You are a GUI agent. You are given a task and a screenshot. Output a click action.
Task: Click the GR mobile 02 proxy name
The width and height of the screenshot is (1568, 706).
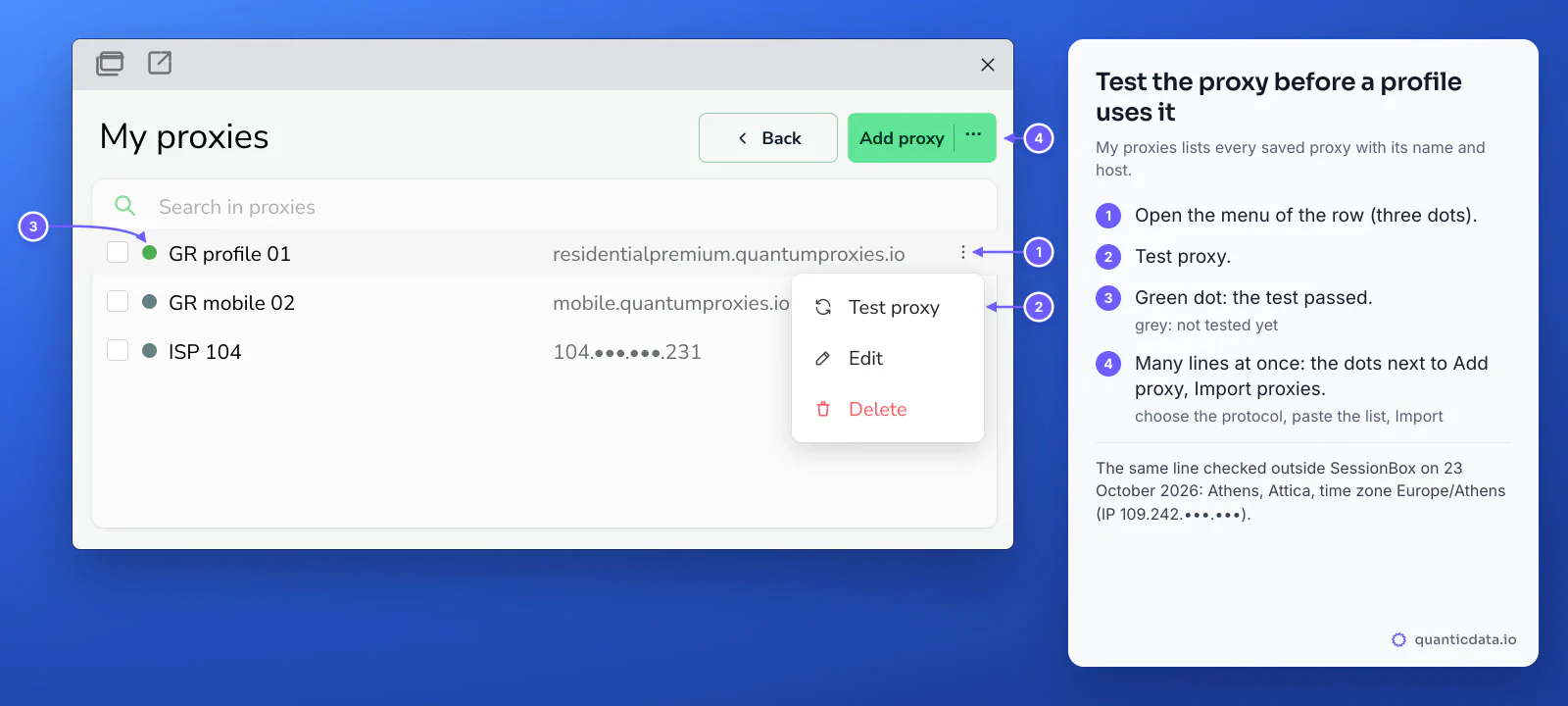(x=231, y=303)
